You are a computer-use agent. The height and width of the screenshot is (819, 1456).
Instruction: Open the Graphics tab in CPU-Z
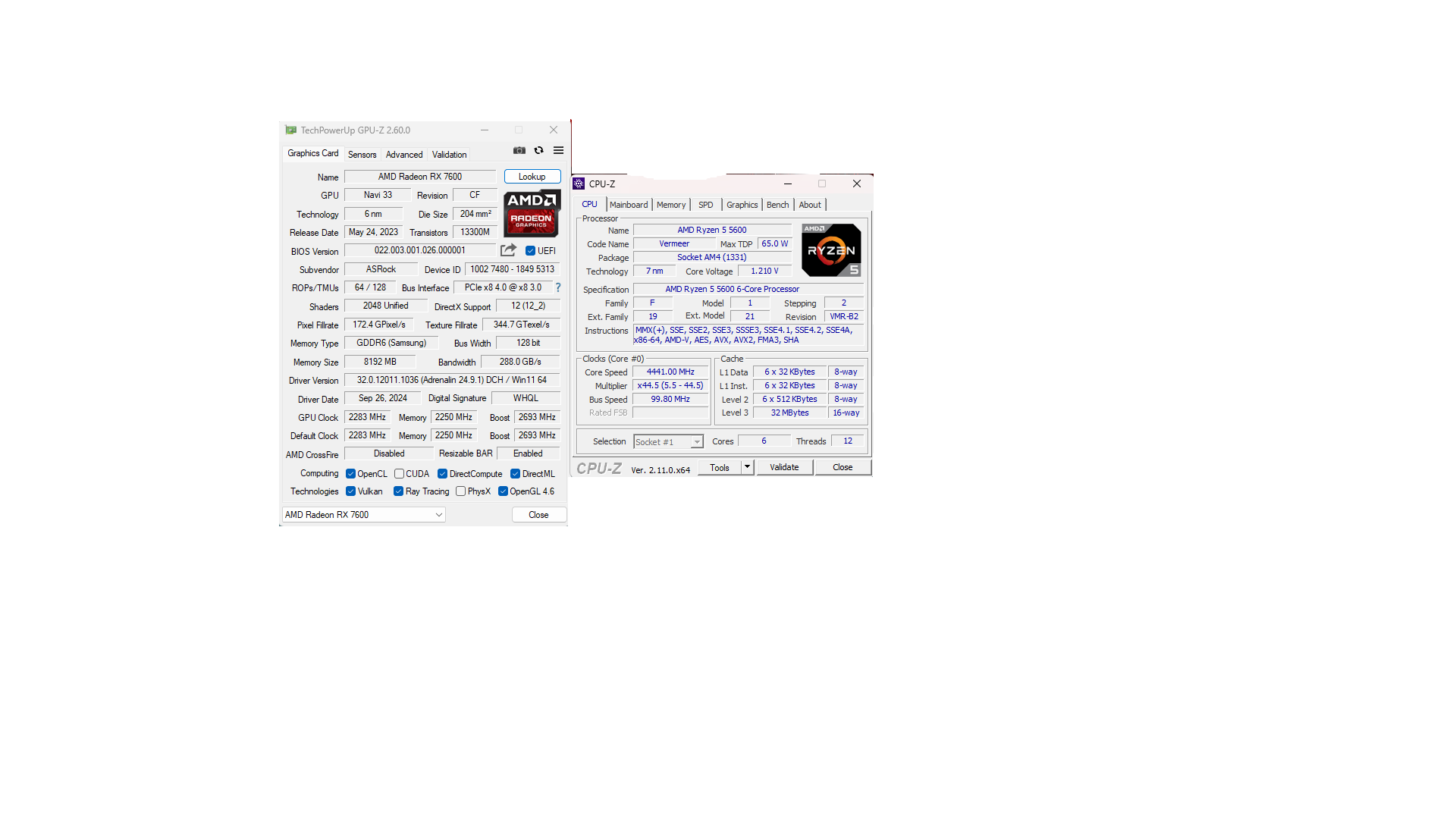coord(742,205)
